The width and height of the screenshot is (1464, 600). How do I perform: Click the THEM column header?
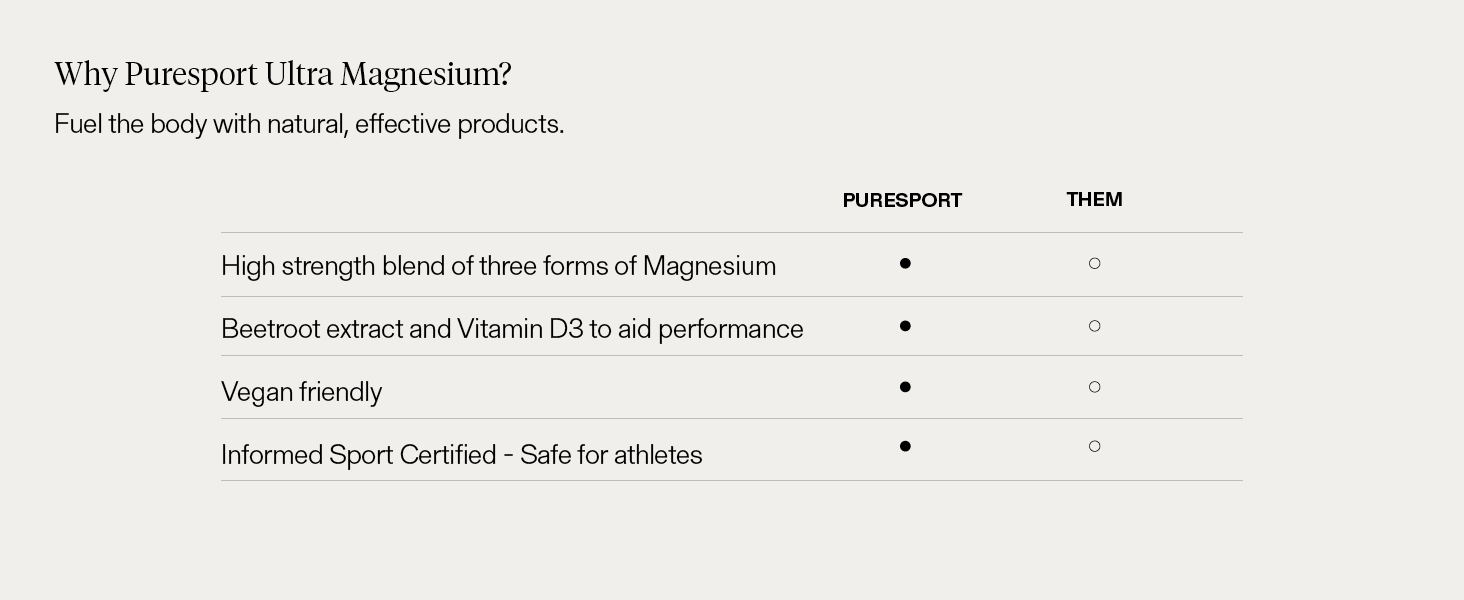1094,199
